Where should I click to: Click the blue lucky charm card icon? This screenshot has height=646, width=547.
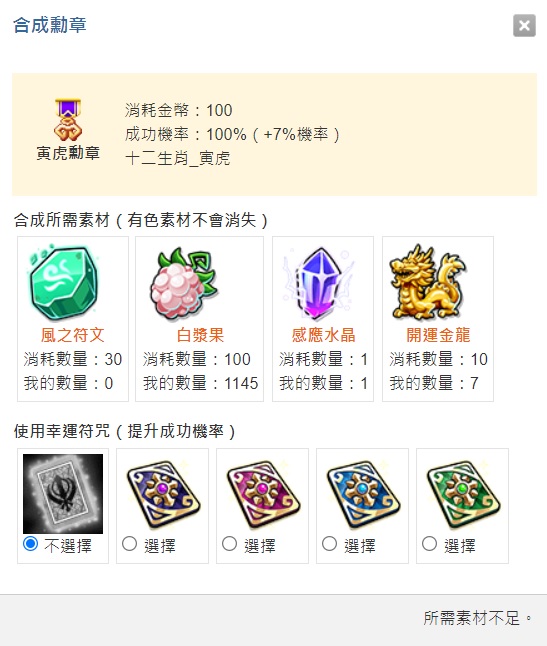pyautogui.click(x=363, y=494)
